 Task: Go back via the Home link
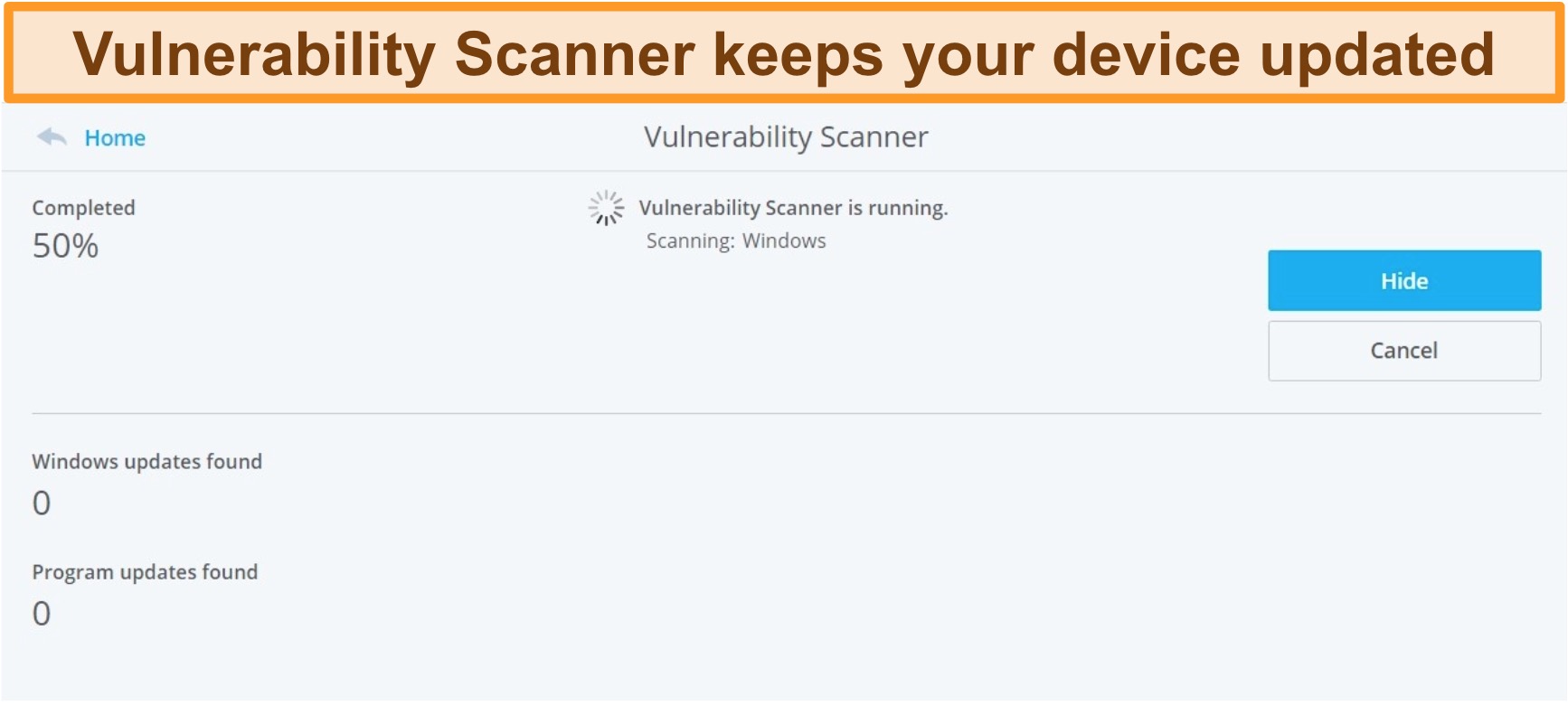coord(115,138)
